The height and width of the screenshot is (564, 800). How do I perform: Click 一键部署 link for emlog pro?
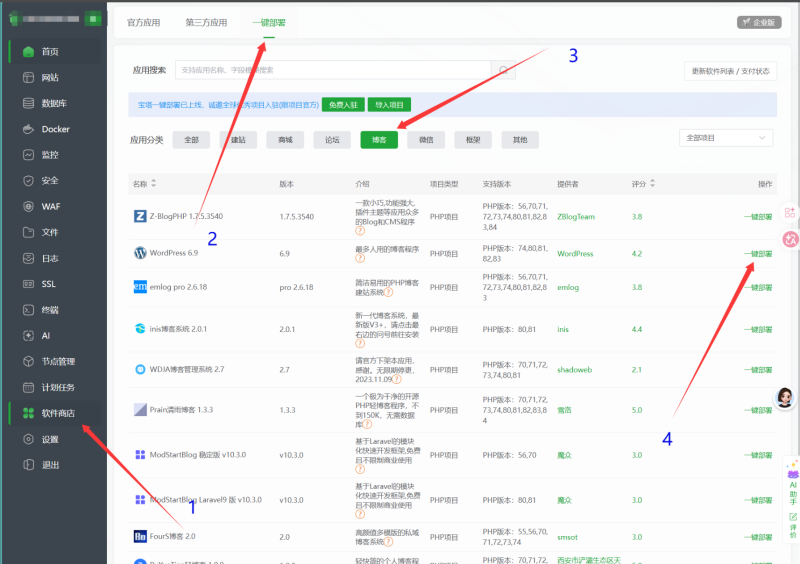(x=758, y=287)
